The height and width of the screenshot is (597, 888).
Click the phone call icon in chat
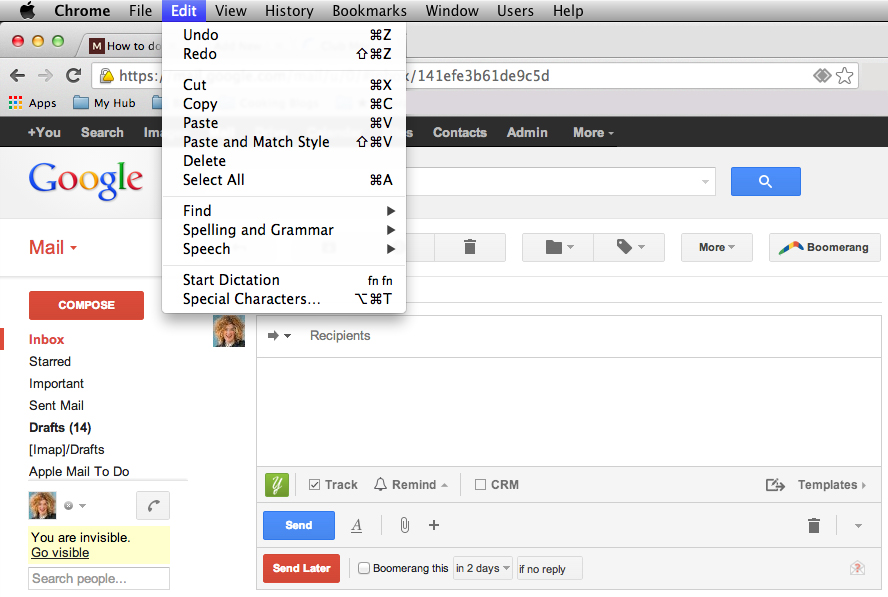pos(153,505)
